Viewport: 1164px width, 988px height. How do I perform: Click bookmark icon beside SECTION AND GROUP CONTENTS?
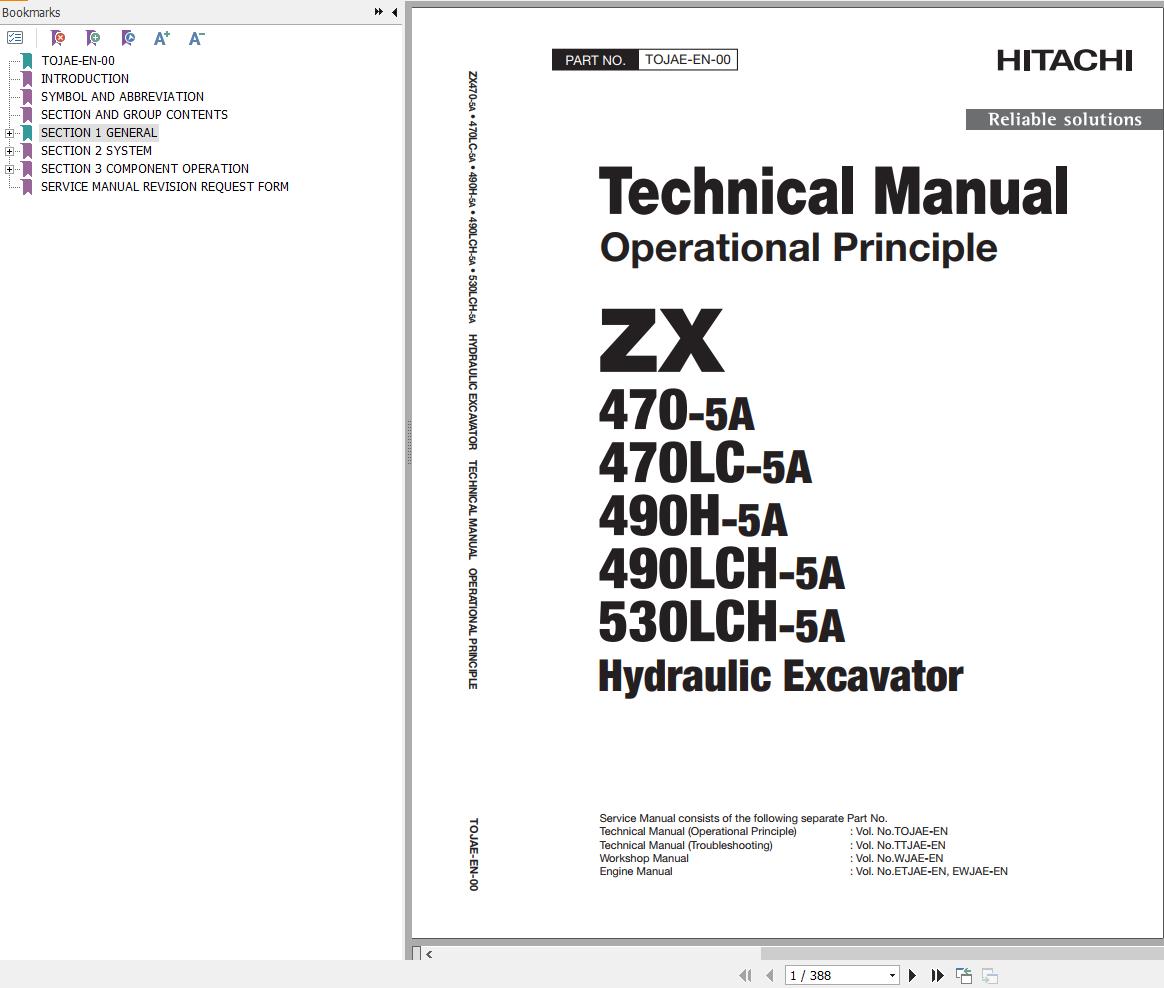tap(27, 115)
